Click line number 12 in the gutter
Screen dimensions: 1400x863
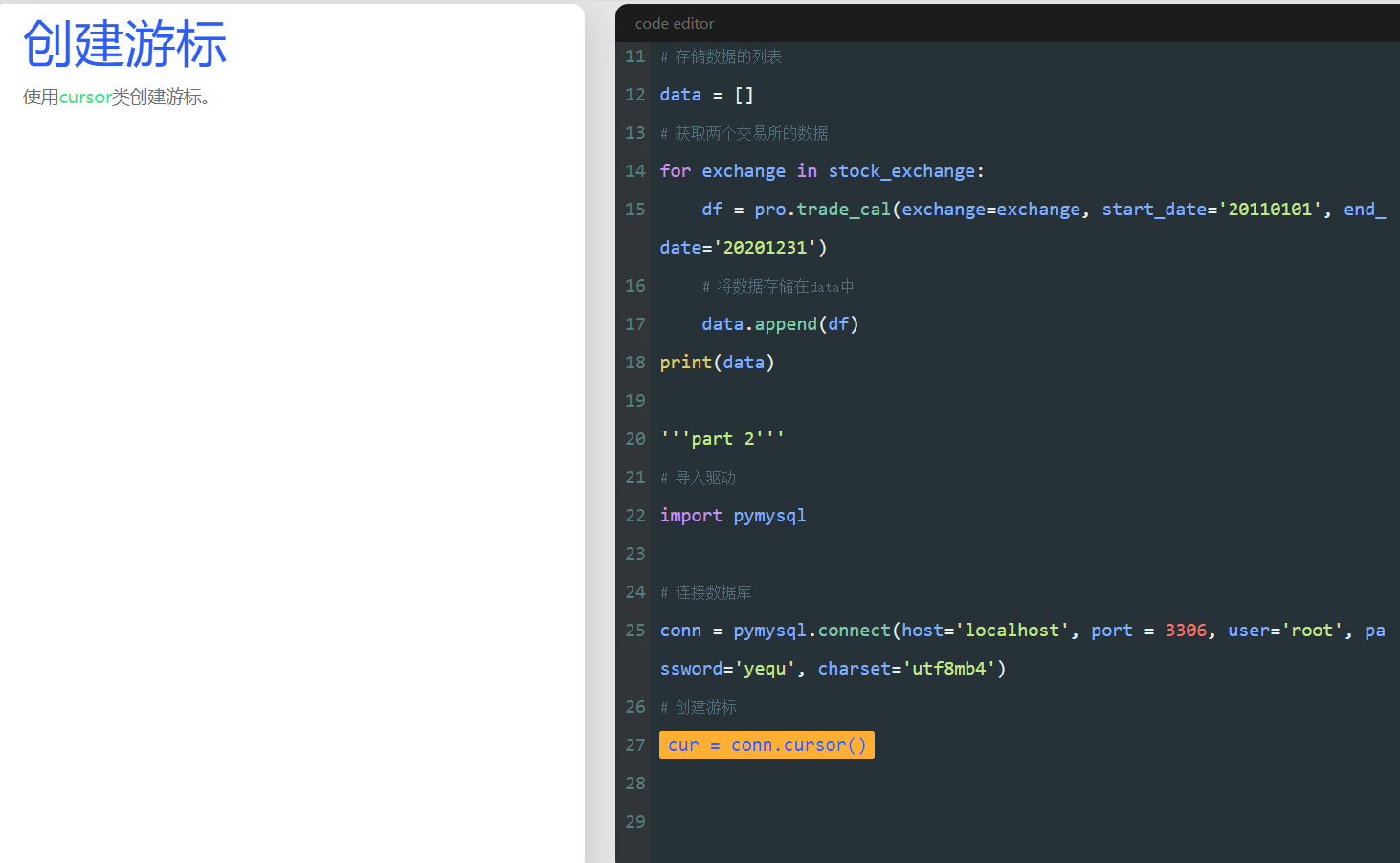(x=635, y=95)
